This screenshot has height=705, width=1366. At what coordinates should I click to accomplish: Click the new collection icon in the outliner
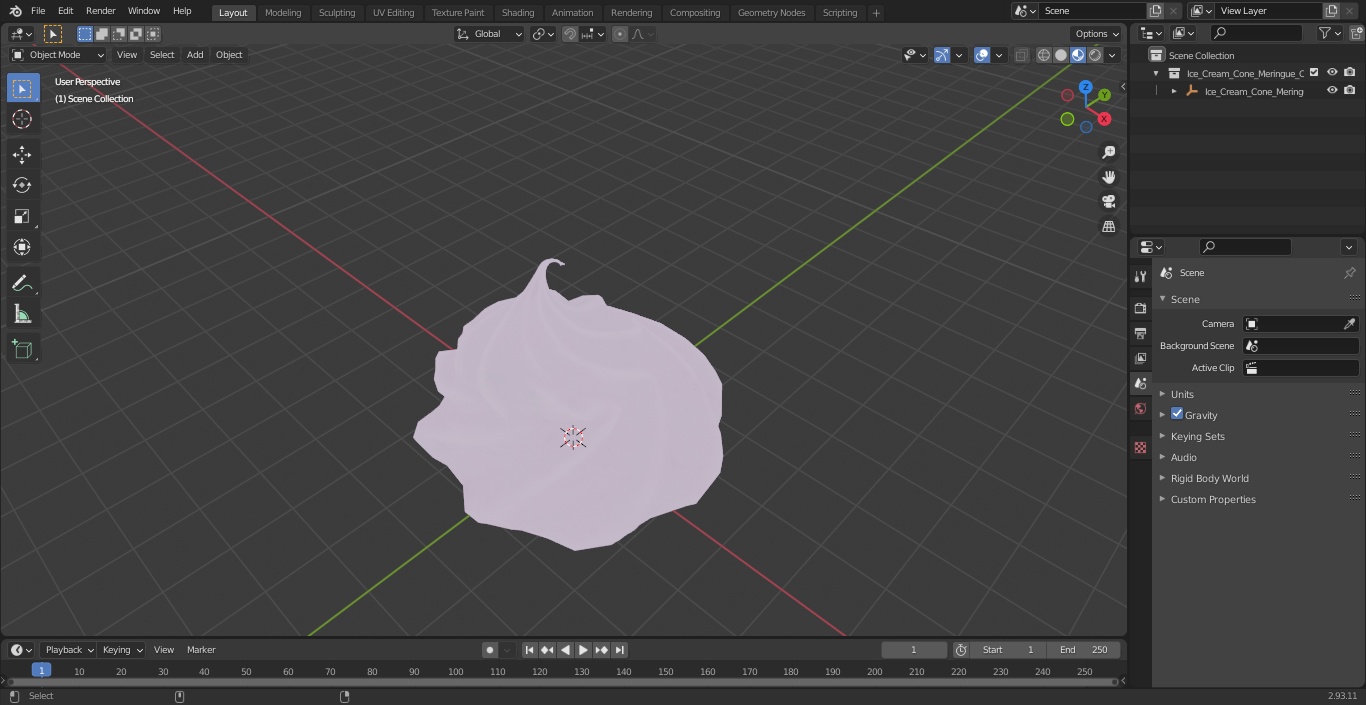(x=1356, y=33)
